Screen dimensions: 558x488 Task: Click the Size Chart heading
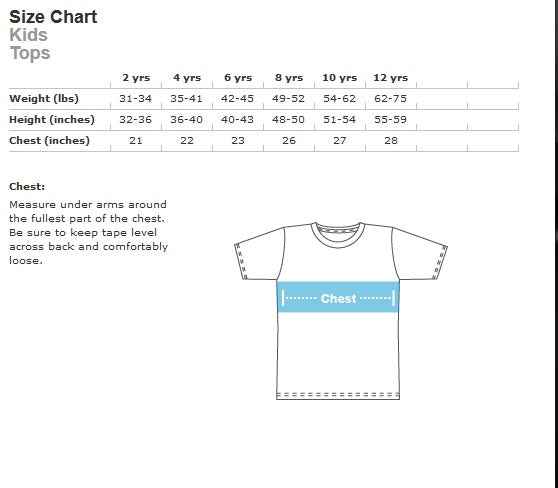pyautogui.click(x=53, y=17)
